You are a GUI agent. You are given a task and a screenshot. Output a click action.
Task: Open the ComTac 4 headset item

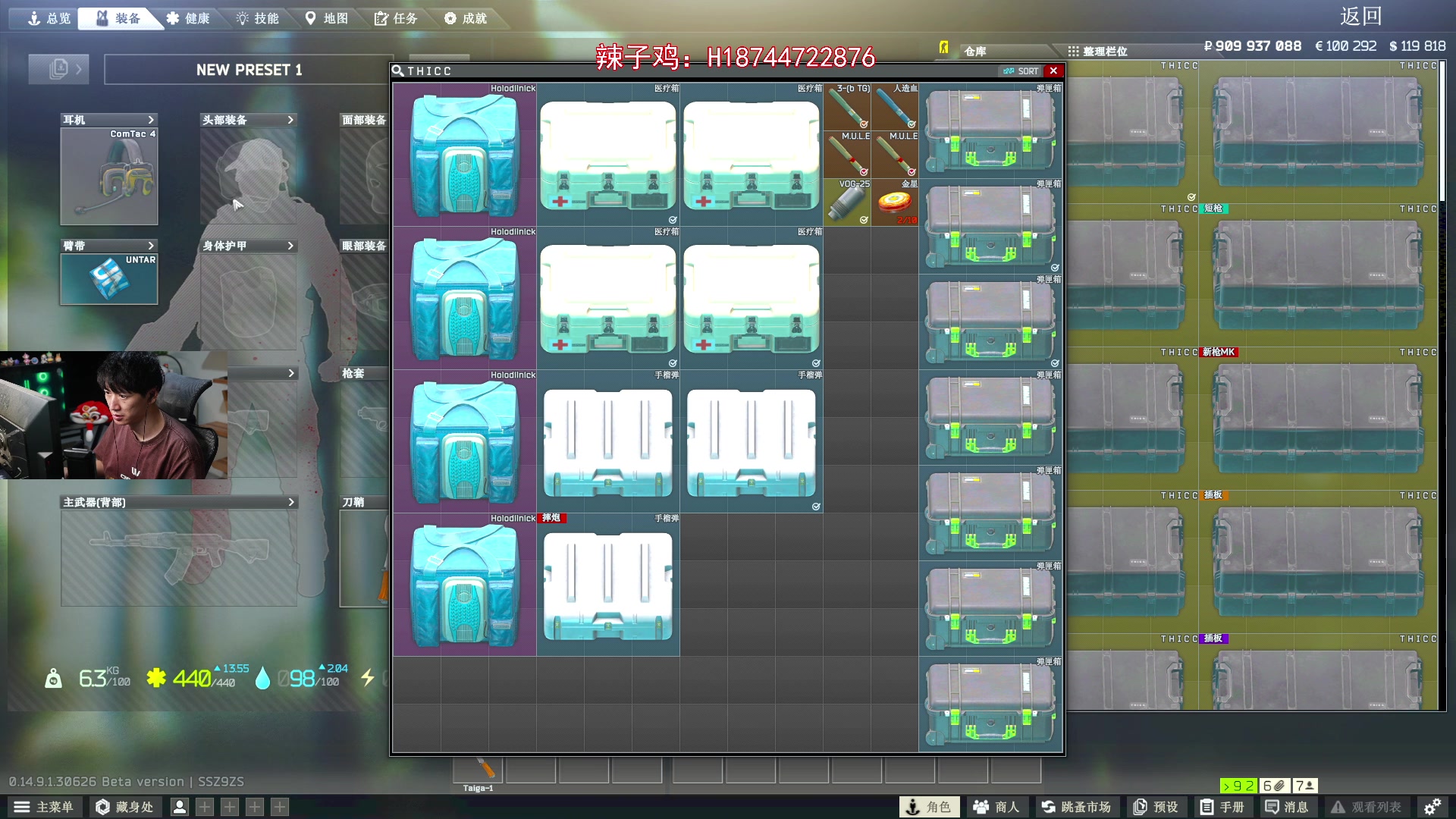pyautogui.click(x=109, y=177)
